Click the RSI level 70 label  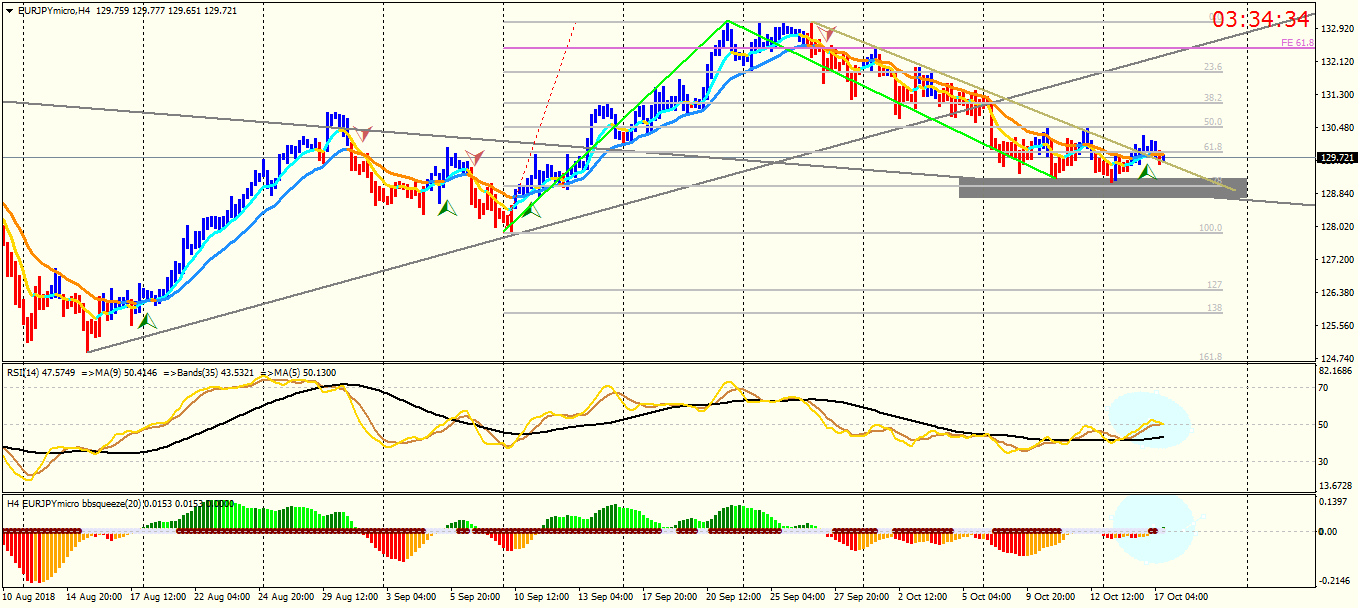click(x=1325, y=388)
